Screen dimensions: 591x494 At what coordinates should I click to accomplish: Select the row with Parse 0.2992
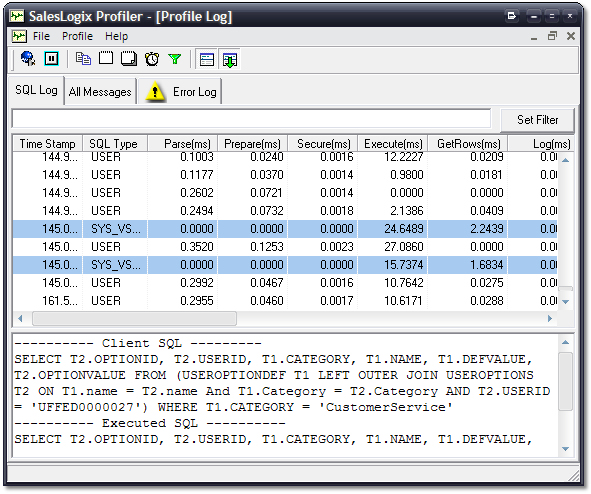click(x=285, y=283)
